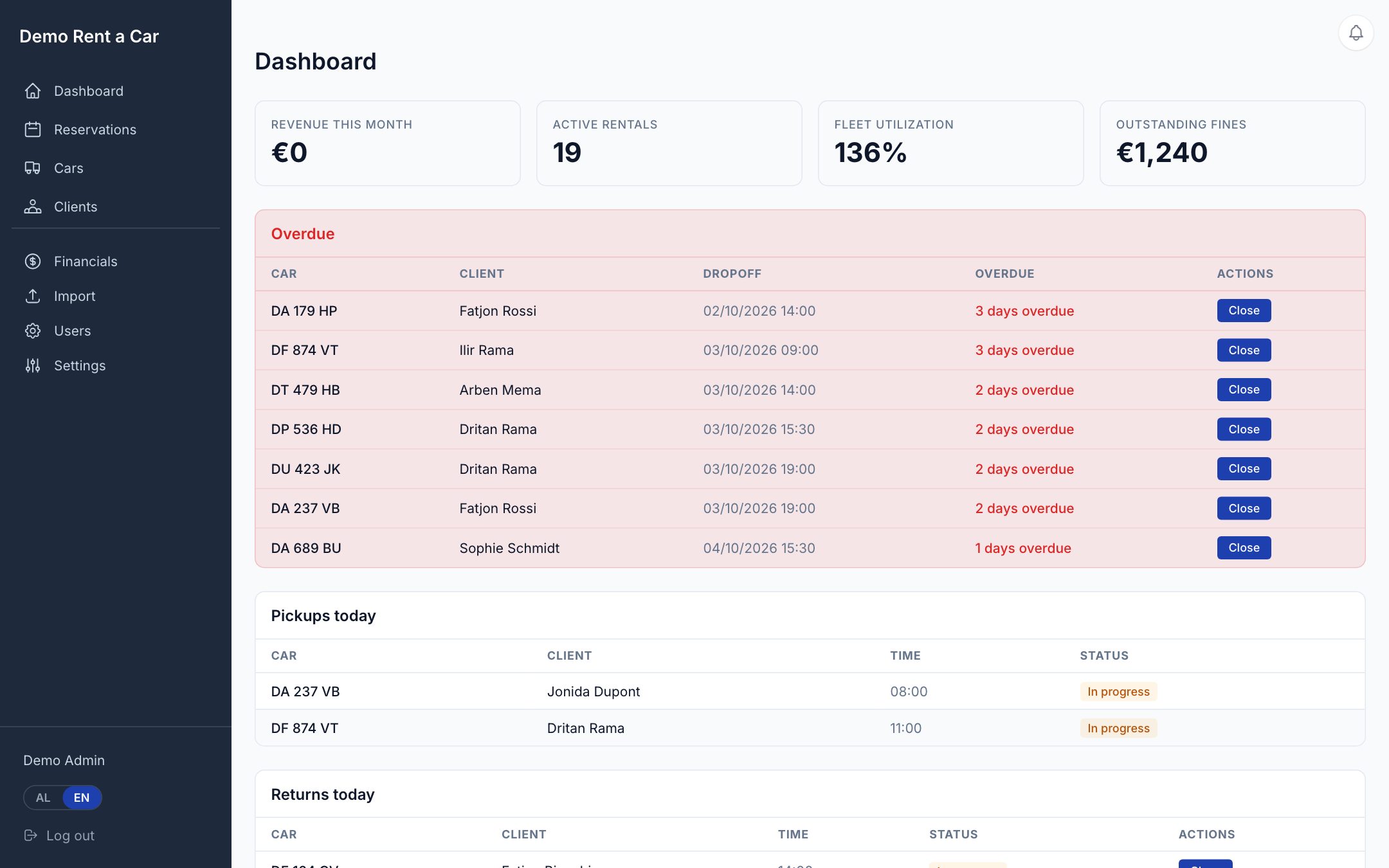1389x868 pixels.
Task: Click client name Sophie Schmidt
Action: click(x=509, y=548)
